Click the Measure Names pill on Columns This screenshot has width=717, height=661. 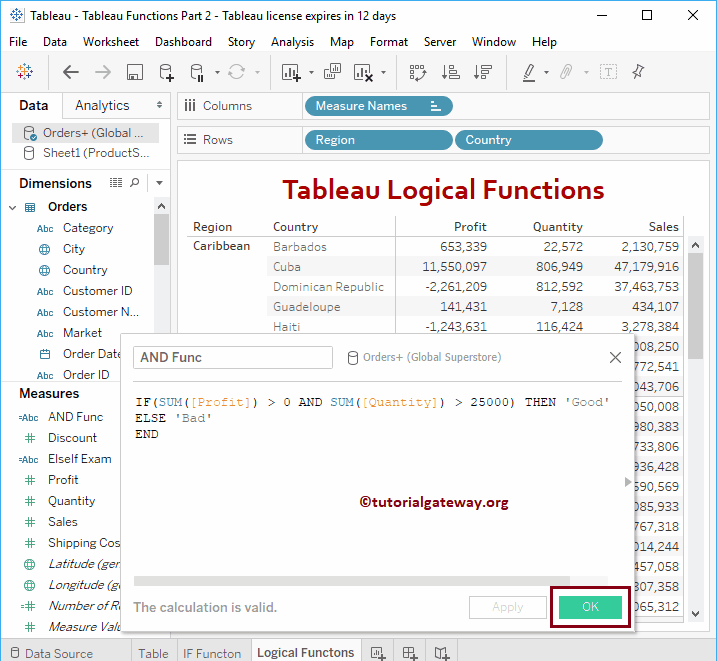click(378, 106)
